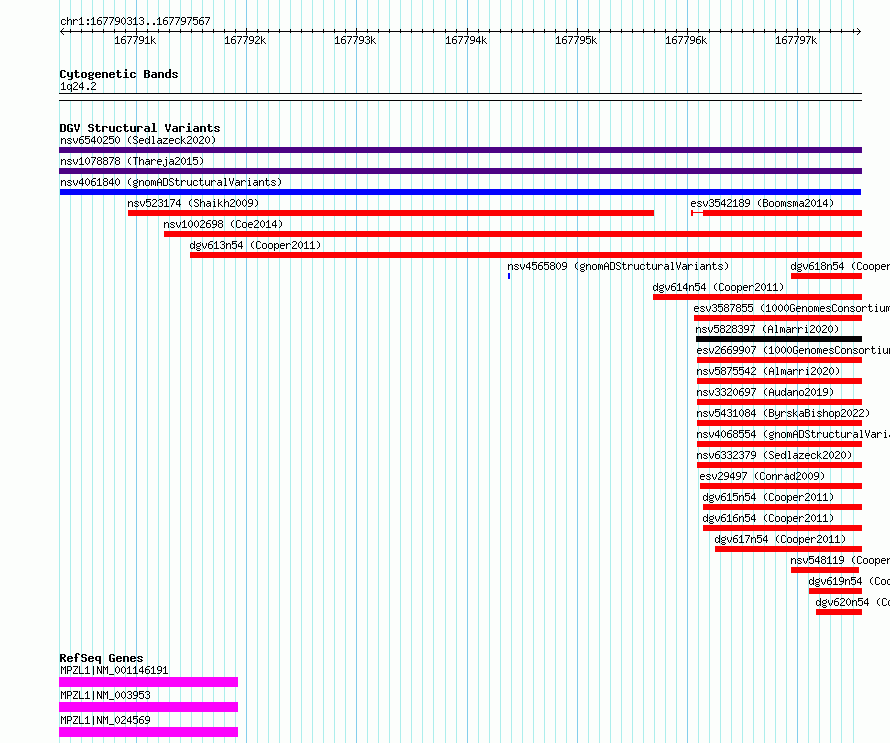Click the 167794k ruler tick label
Screen dimensions: 890x743
466,40
